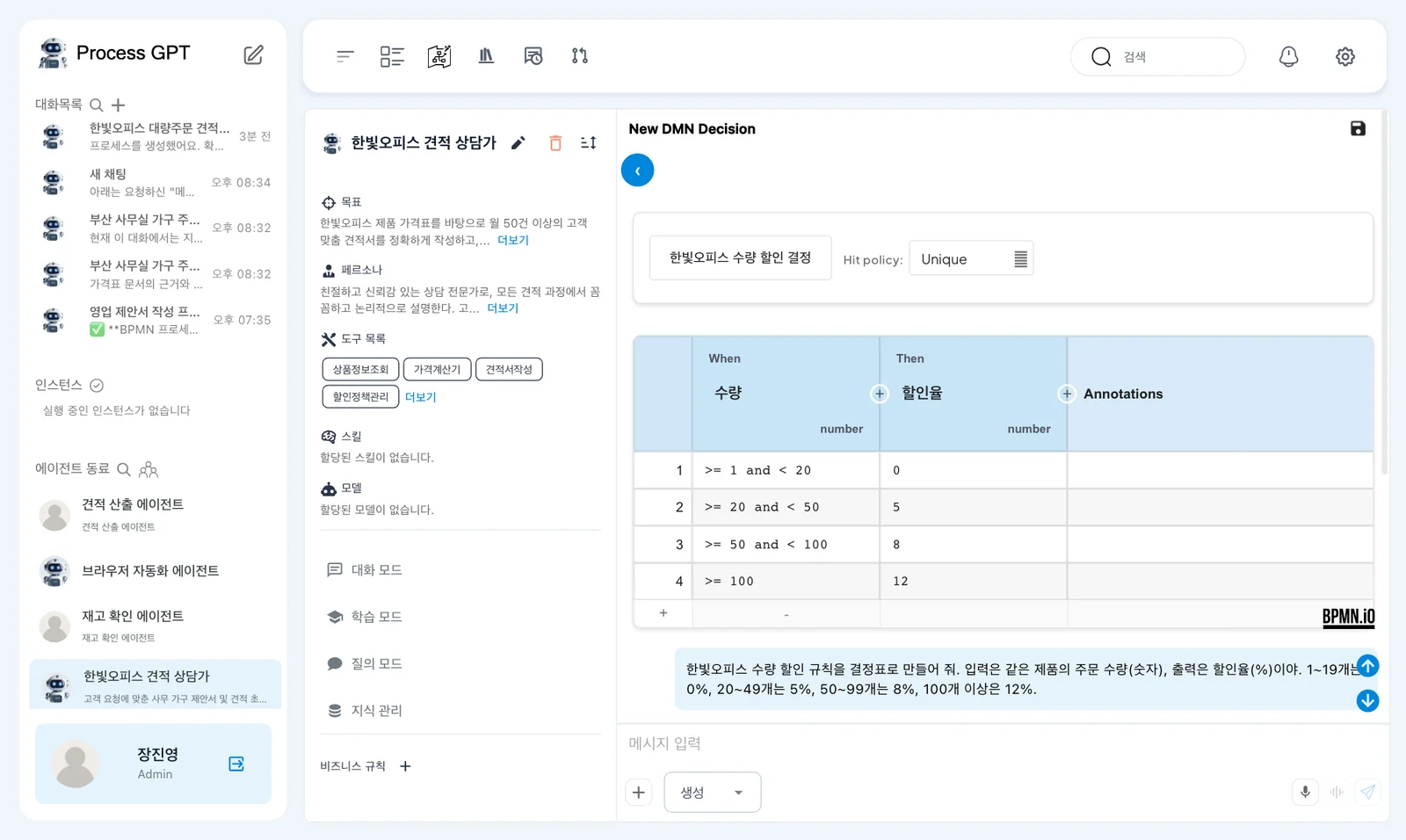Start a new chat with edit icon
Viewport: 1406px width, 840px height.
click(253, 54)
